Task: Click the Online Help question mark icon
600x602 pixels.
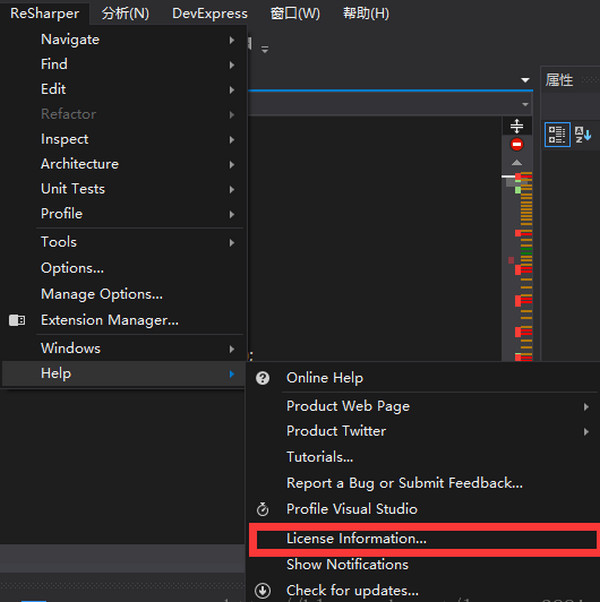Action: click(x=263, y=378)
